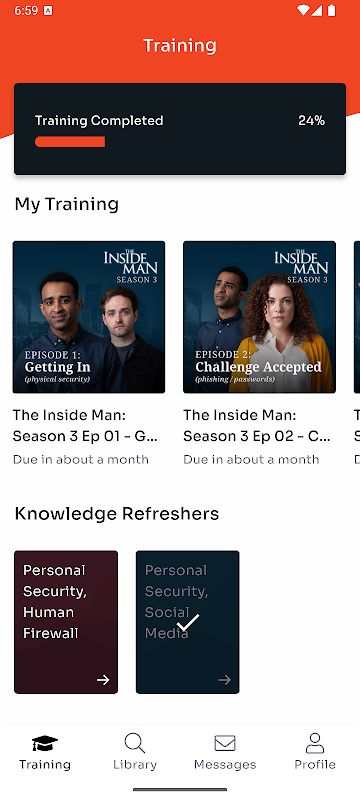Viewport: 360px width, 800px height.
Task: Open Episode 1 Getting In thumbnail
Action: coord(89,317)
